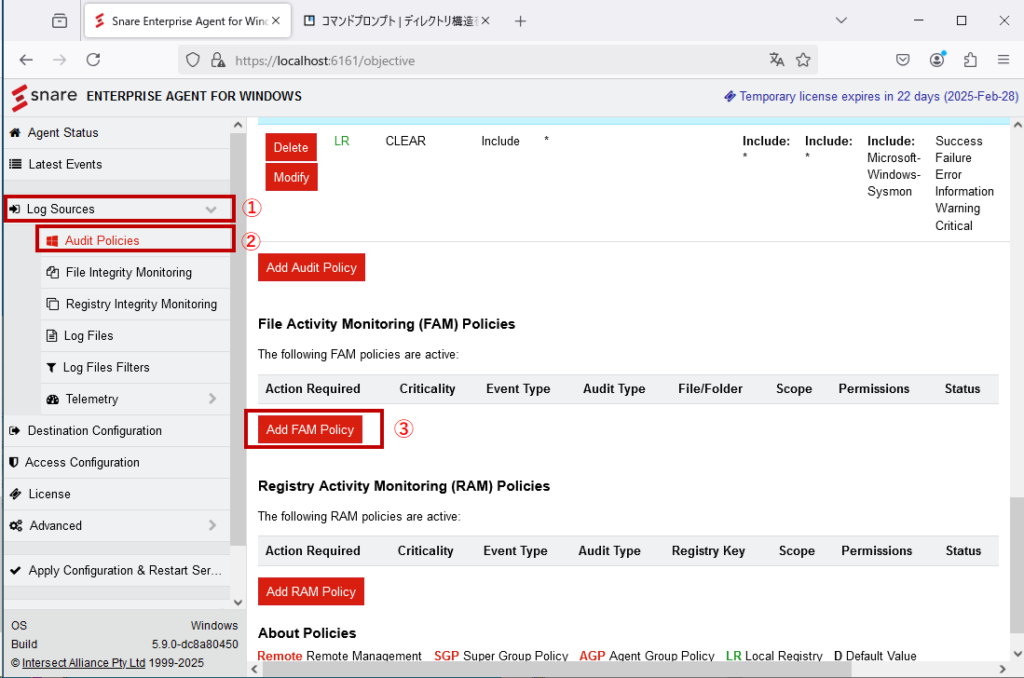
Task: Click Destination Configuration arrow icon
Action: 15,430
